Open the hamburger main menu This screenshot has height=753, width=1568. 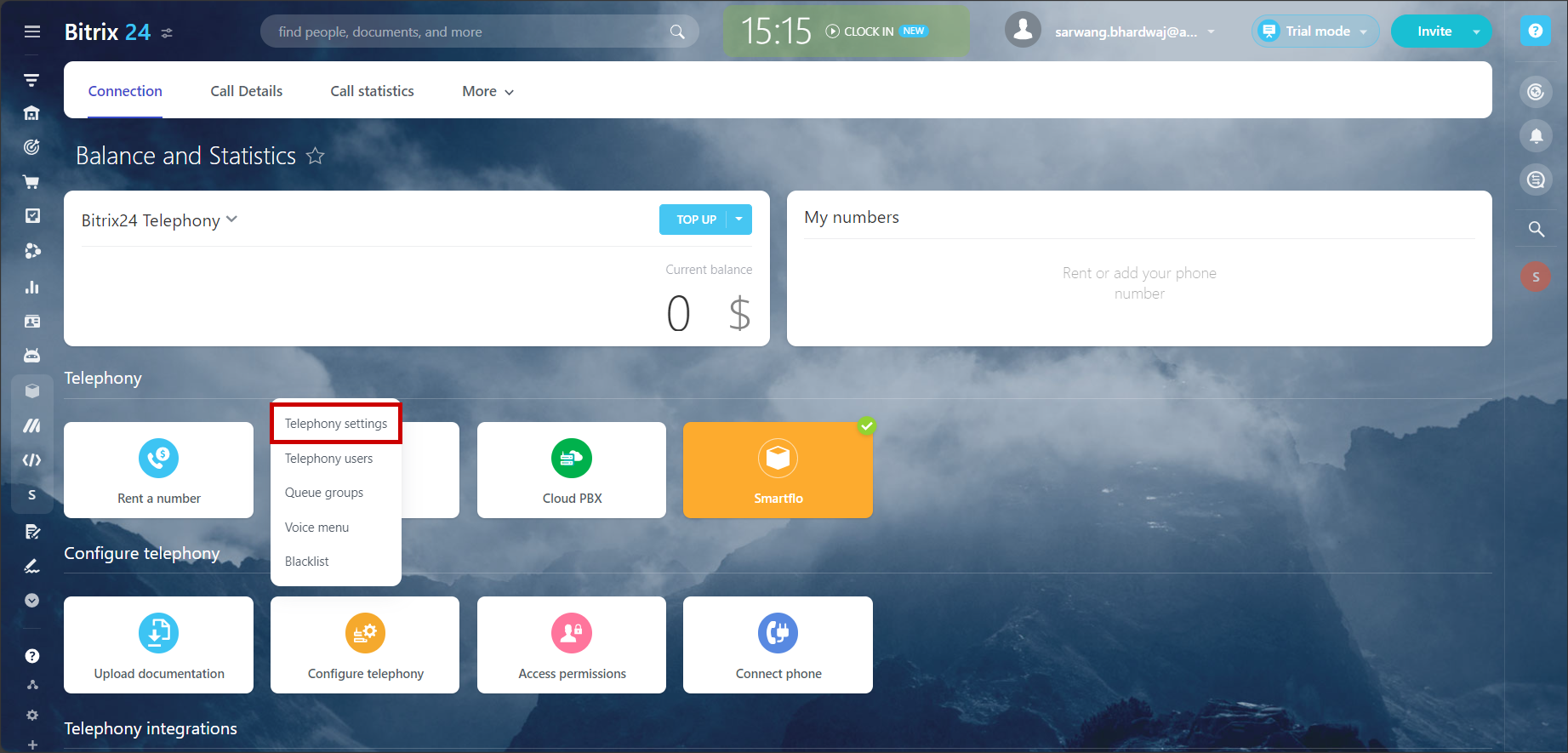pos(32,31)
